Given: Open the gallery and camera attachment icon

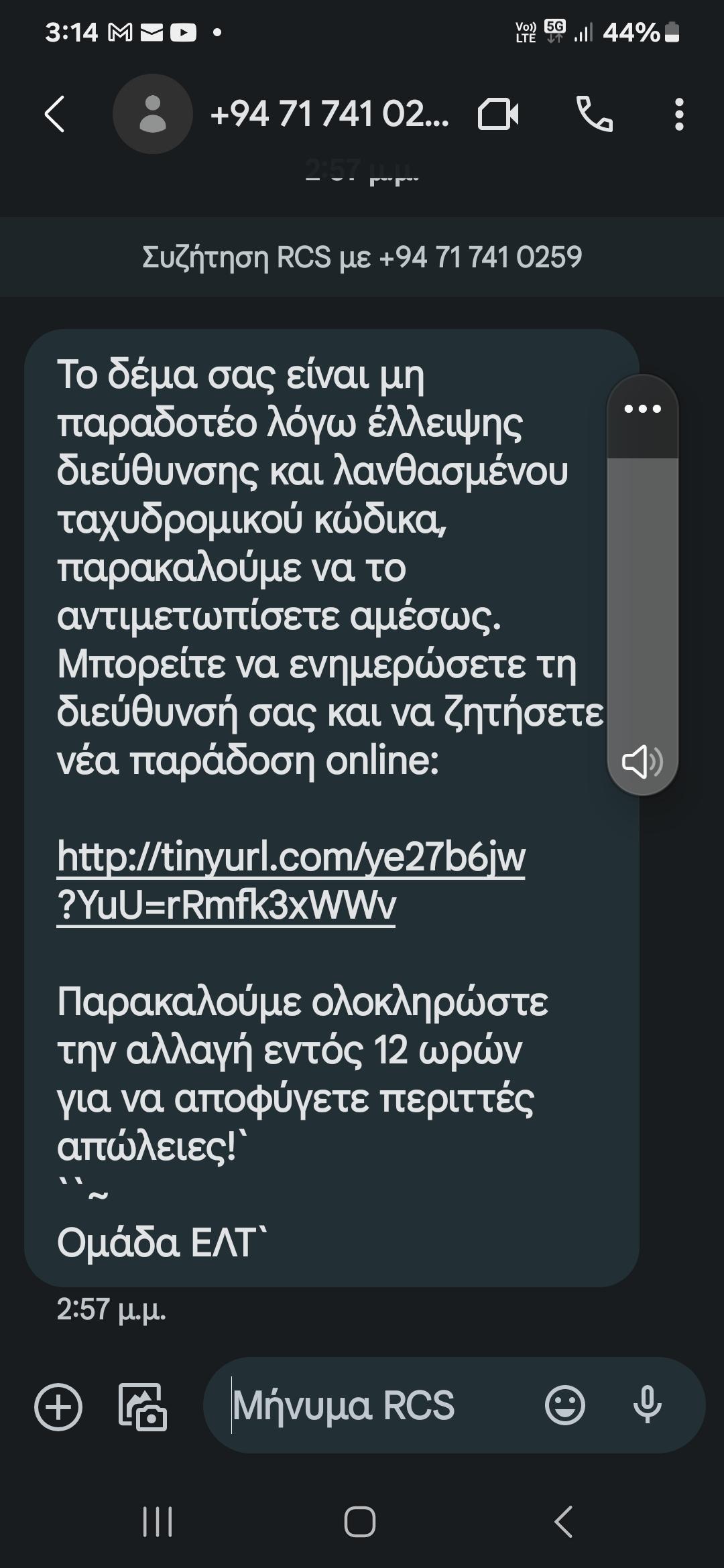Looking at the screenshot, I should click(x=143, y=1406).
